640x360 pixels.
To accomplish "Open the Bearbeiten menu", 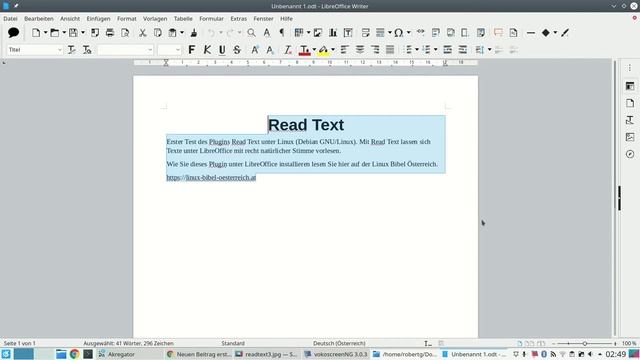I will pyautogui.click(x=39, y=19).
